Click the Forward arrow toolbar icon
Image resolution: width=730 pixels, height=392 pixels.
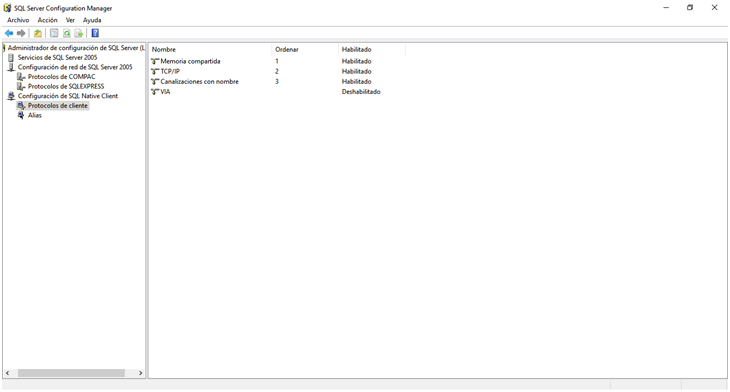point(21,33)
